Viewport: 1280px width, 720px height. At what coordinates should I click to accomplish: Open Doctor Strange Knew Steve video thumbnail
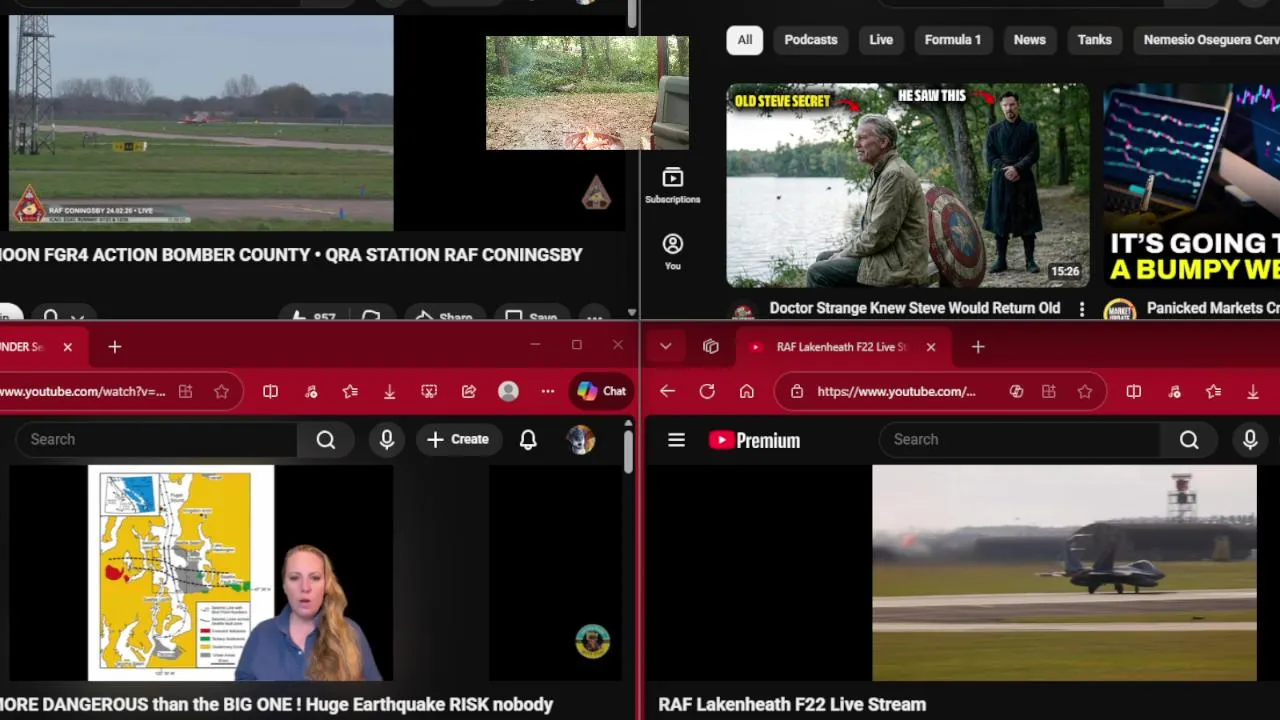click(908, 185)
